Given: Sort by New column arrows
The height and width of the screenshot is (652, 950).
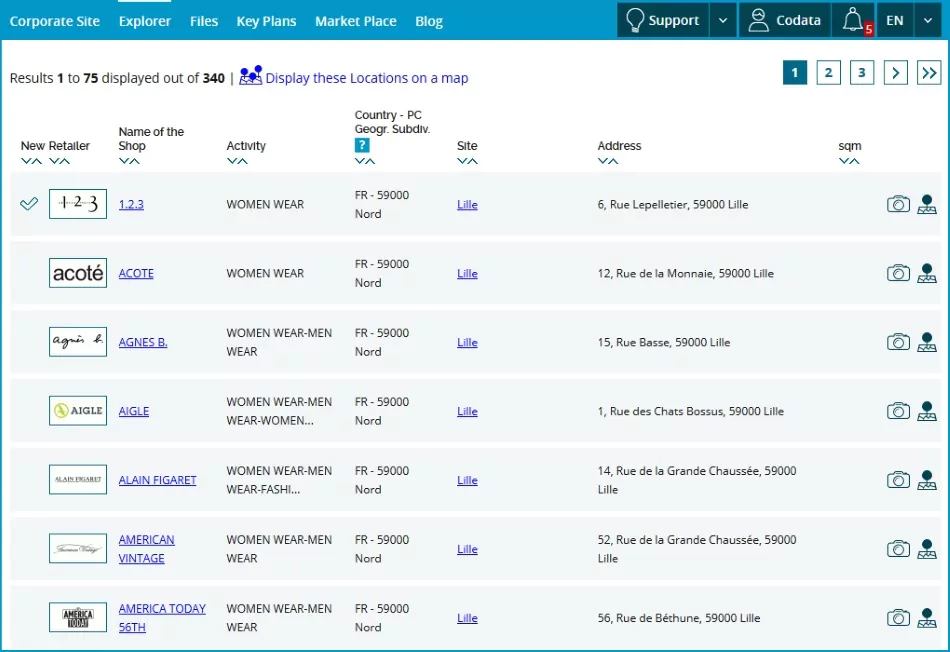Looking at the screenshot, I should point(31,161).
